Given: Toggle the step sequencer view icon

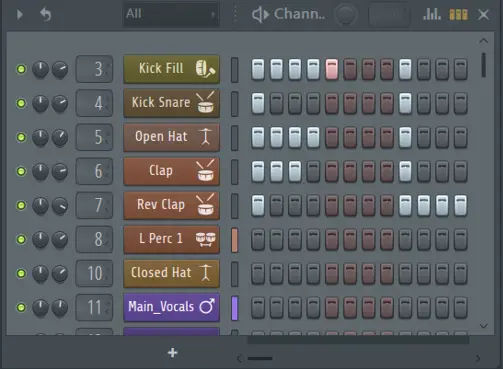Looking at the screenshot, I should coord(459,14).
